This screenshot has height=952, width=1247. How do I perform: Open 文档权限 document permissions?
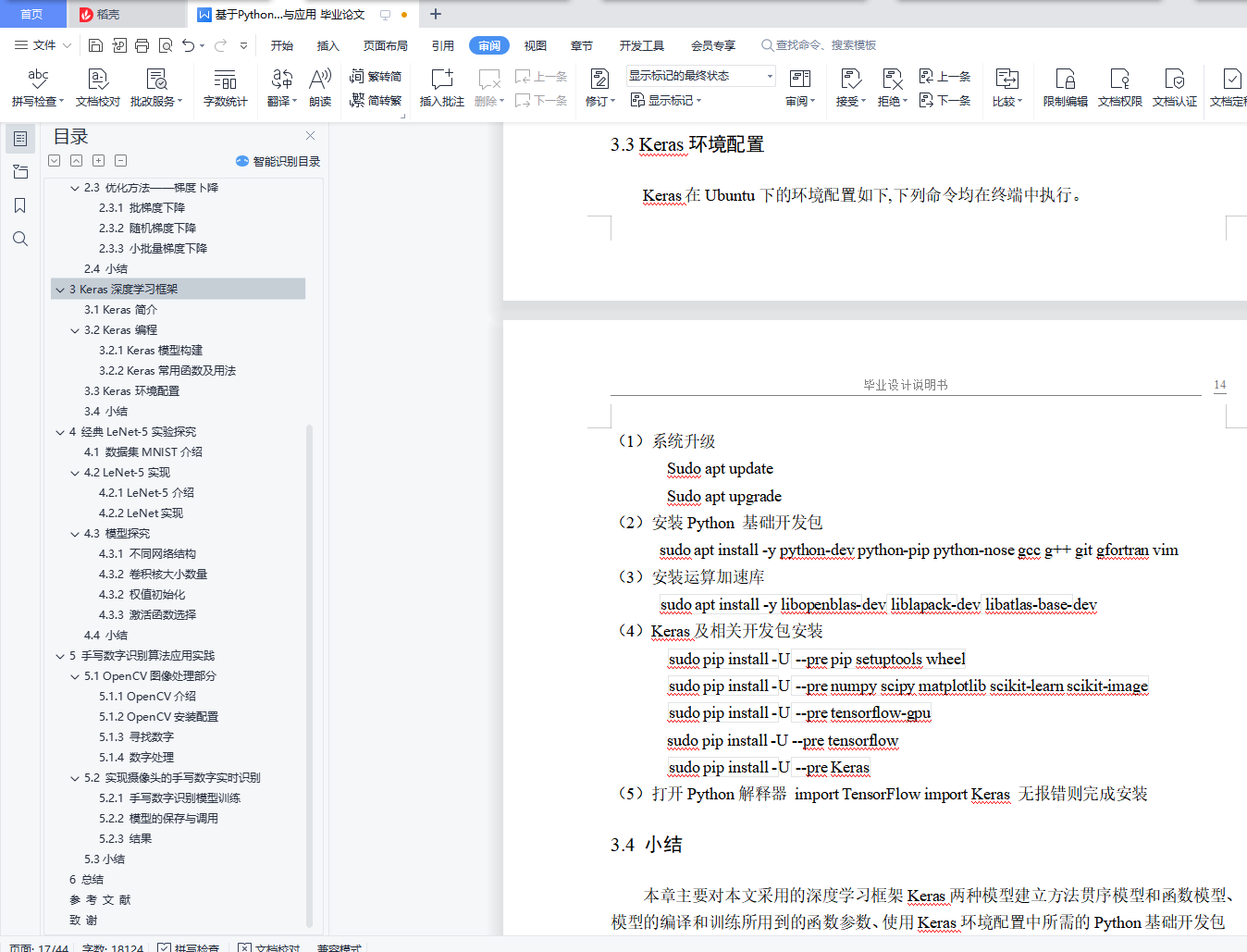tap(1120, 88)
